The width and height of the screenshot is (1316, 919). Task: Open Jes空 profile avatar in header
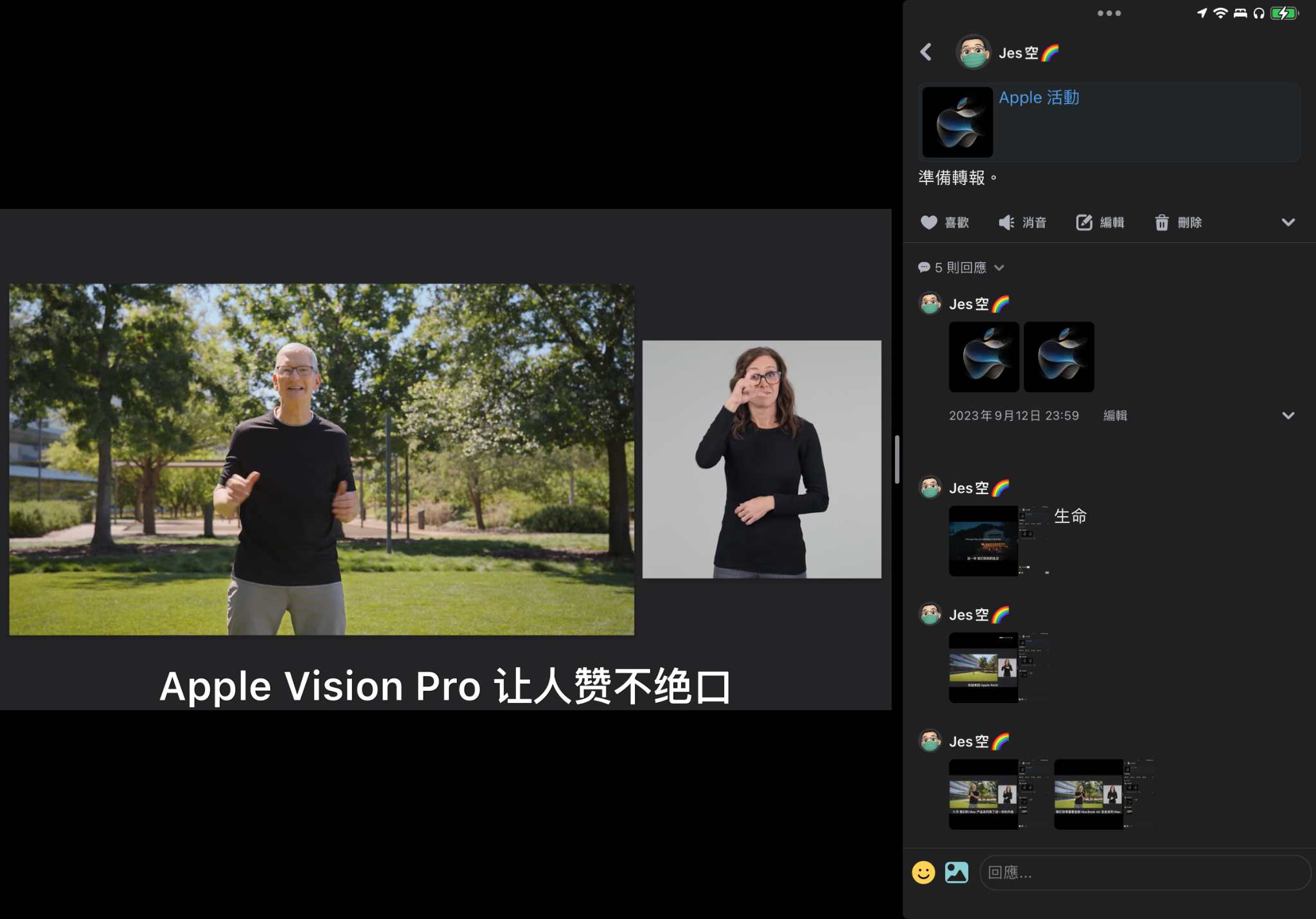pos(973,52)
